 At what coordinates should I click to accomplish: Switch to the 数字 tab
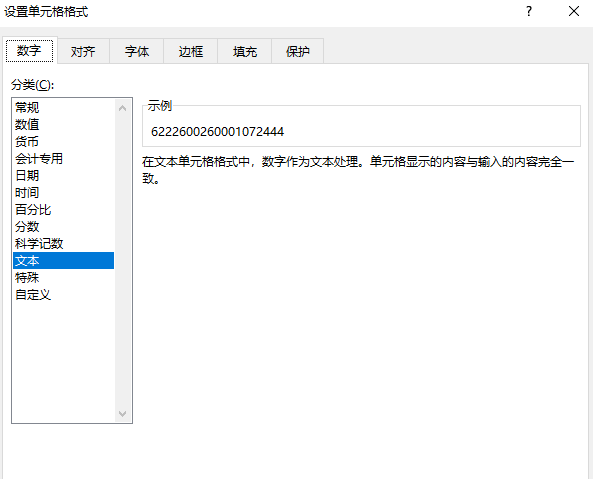click(29, 50)
